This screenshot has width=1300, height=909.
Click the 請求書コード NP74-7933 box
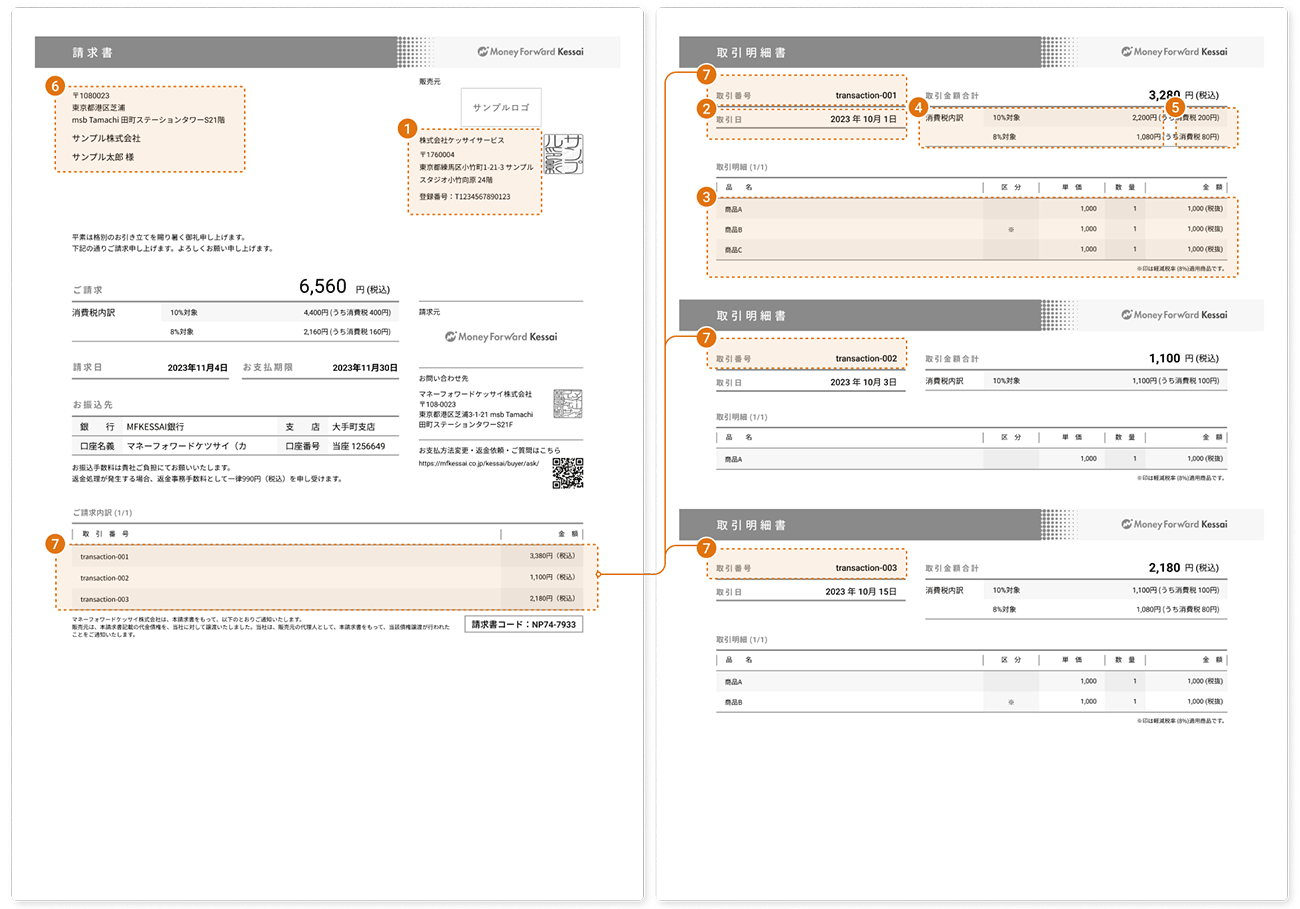(524, 624)
